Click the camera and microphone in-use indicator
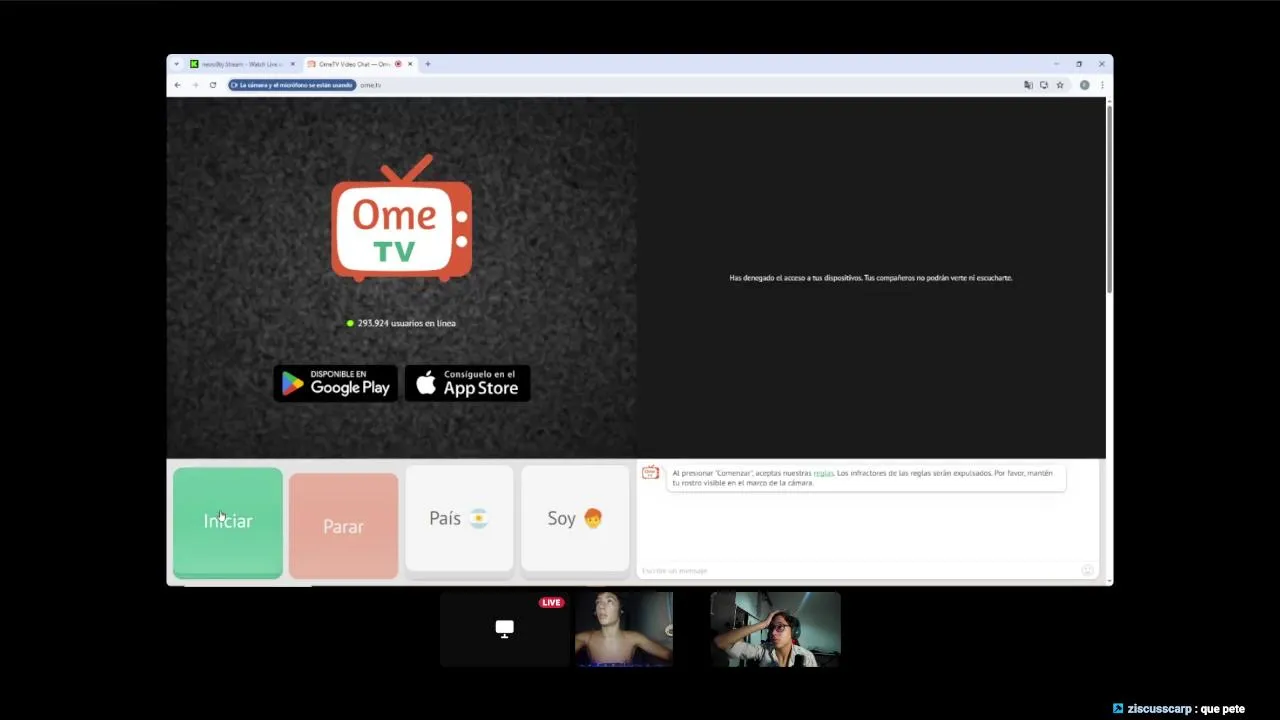 [x=291, y=85]
